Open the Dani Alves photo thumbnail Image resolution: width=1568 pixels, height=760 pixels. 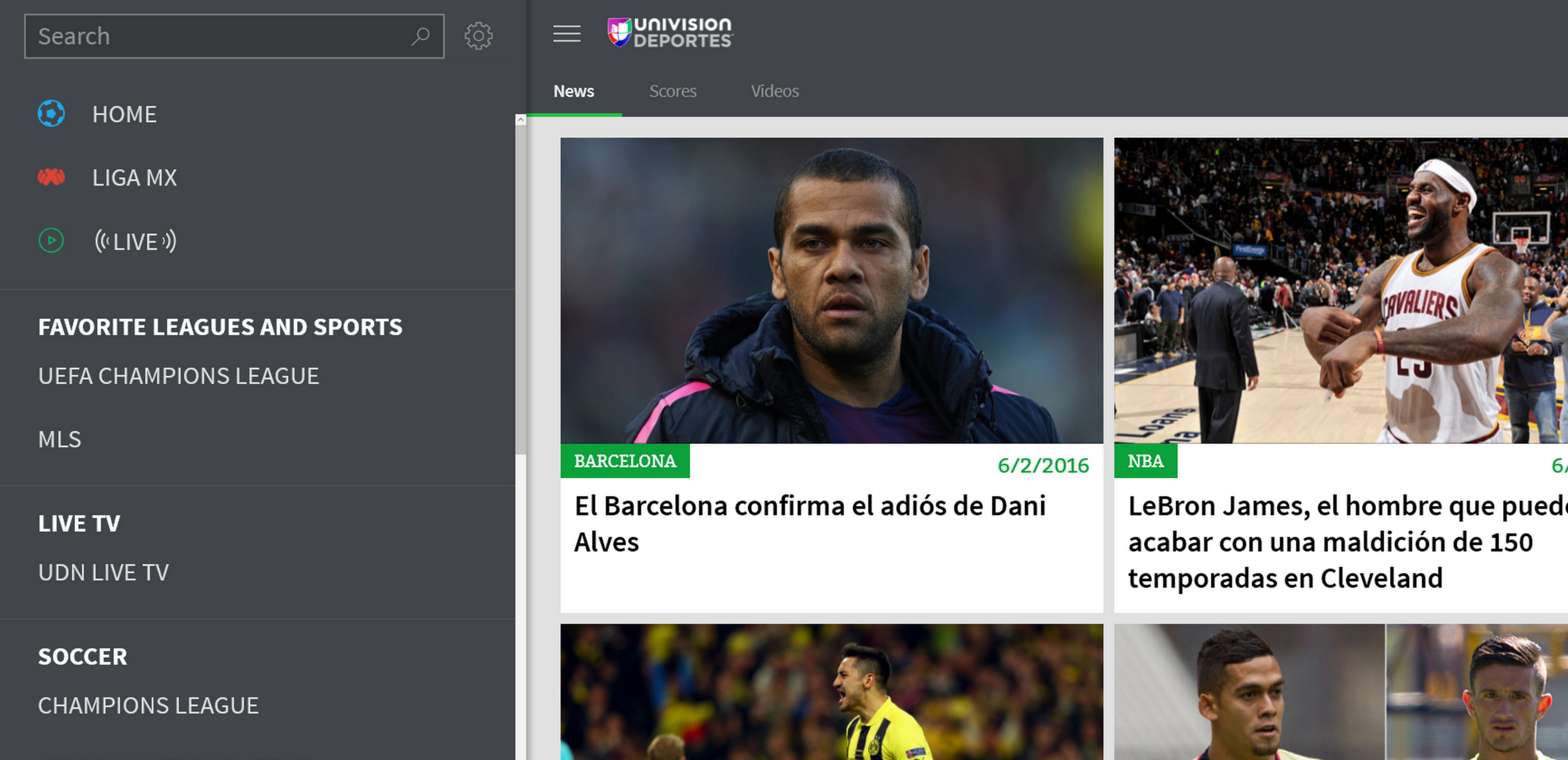pos(831,291)
